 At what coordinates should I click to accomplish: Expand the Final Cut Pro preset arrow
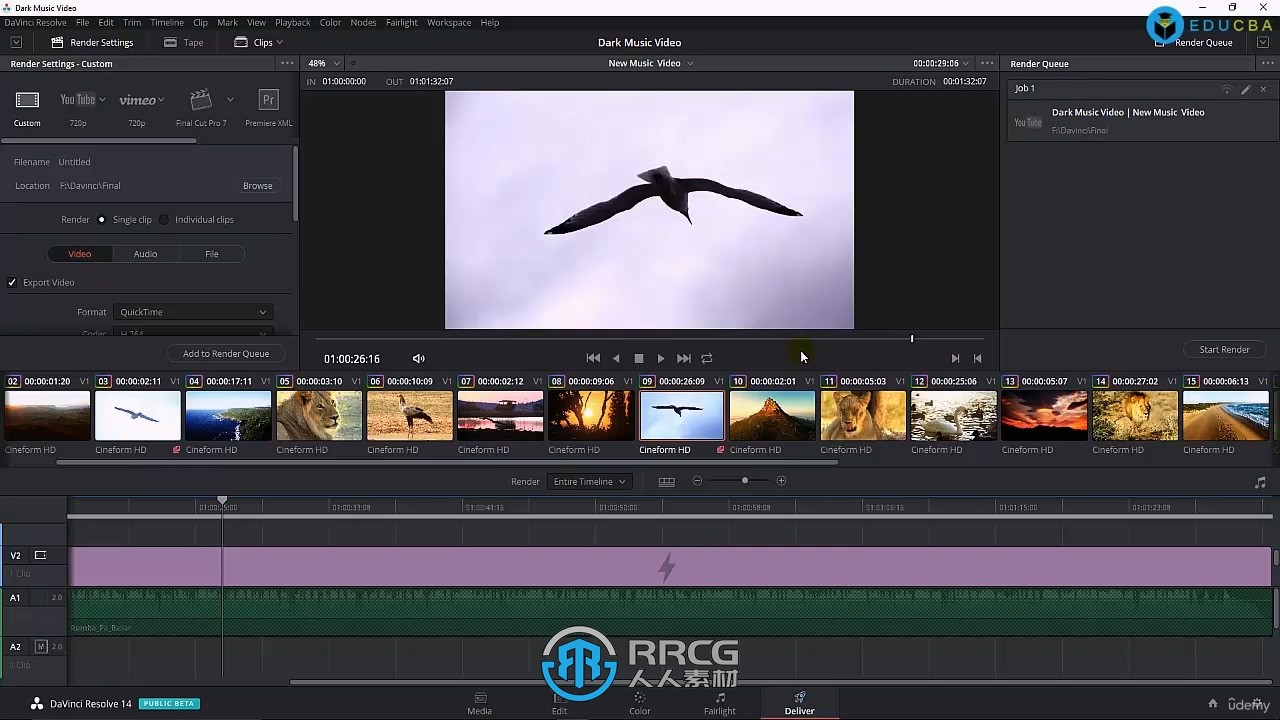230,100
